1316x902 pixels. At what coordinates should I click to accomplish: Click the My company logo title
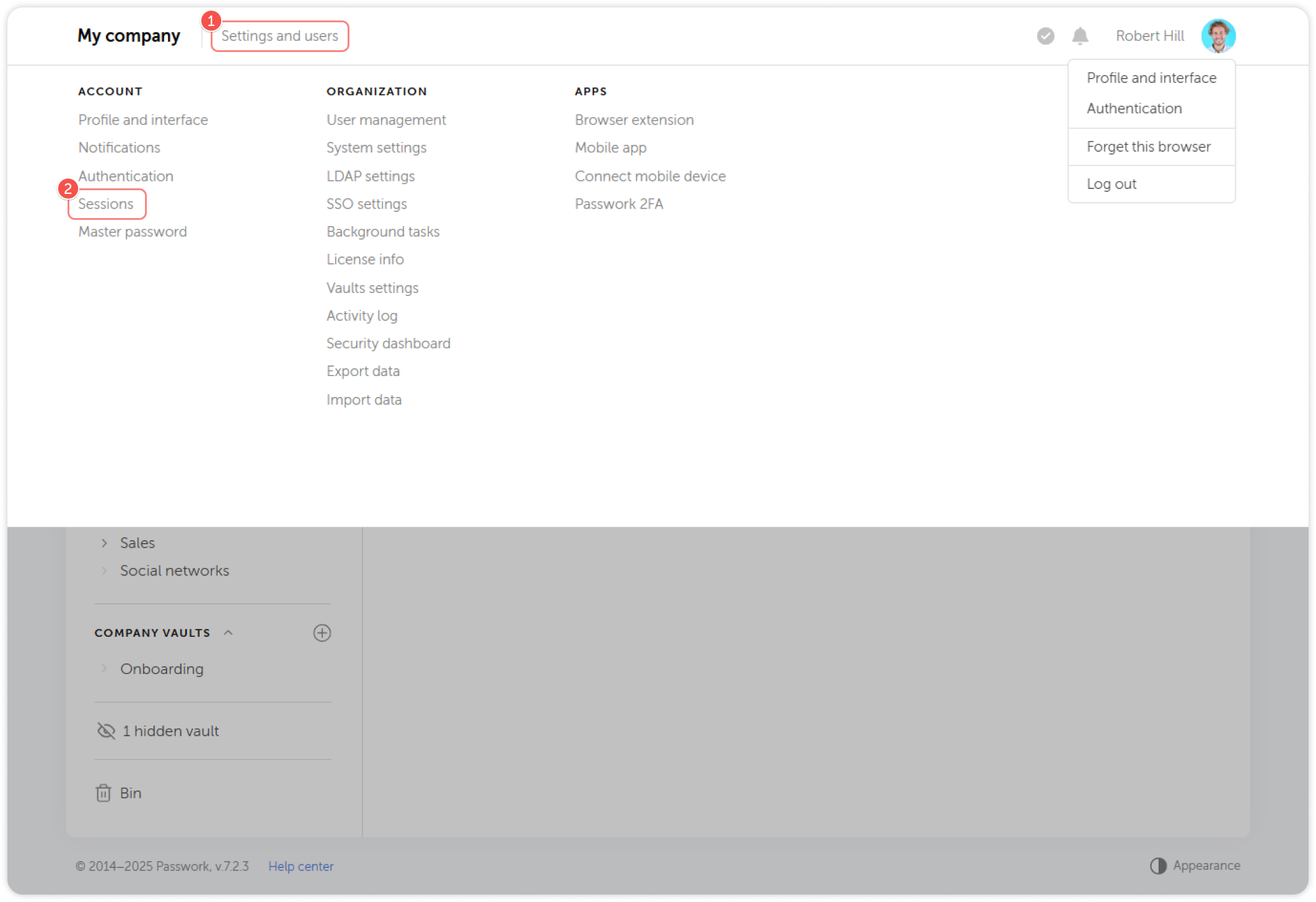[129, 36]
